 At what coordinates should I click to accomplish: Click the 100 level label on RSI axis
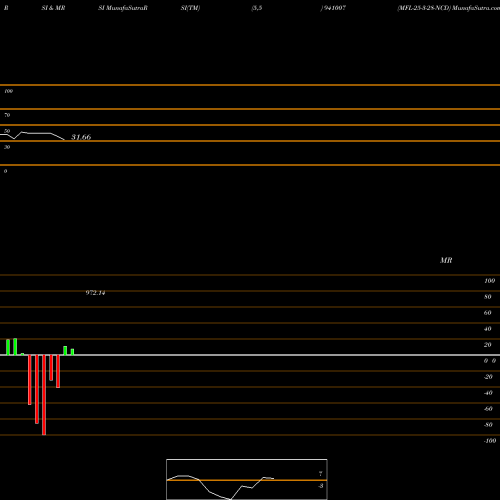[9, 91]
